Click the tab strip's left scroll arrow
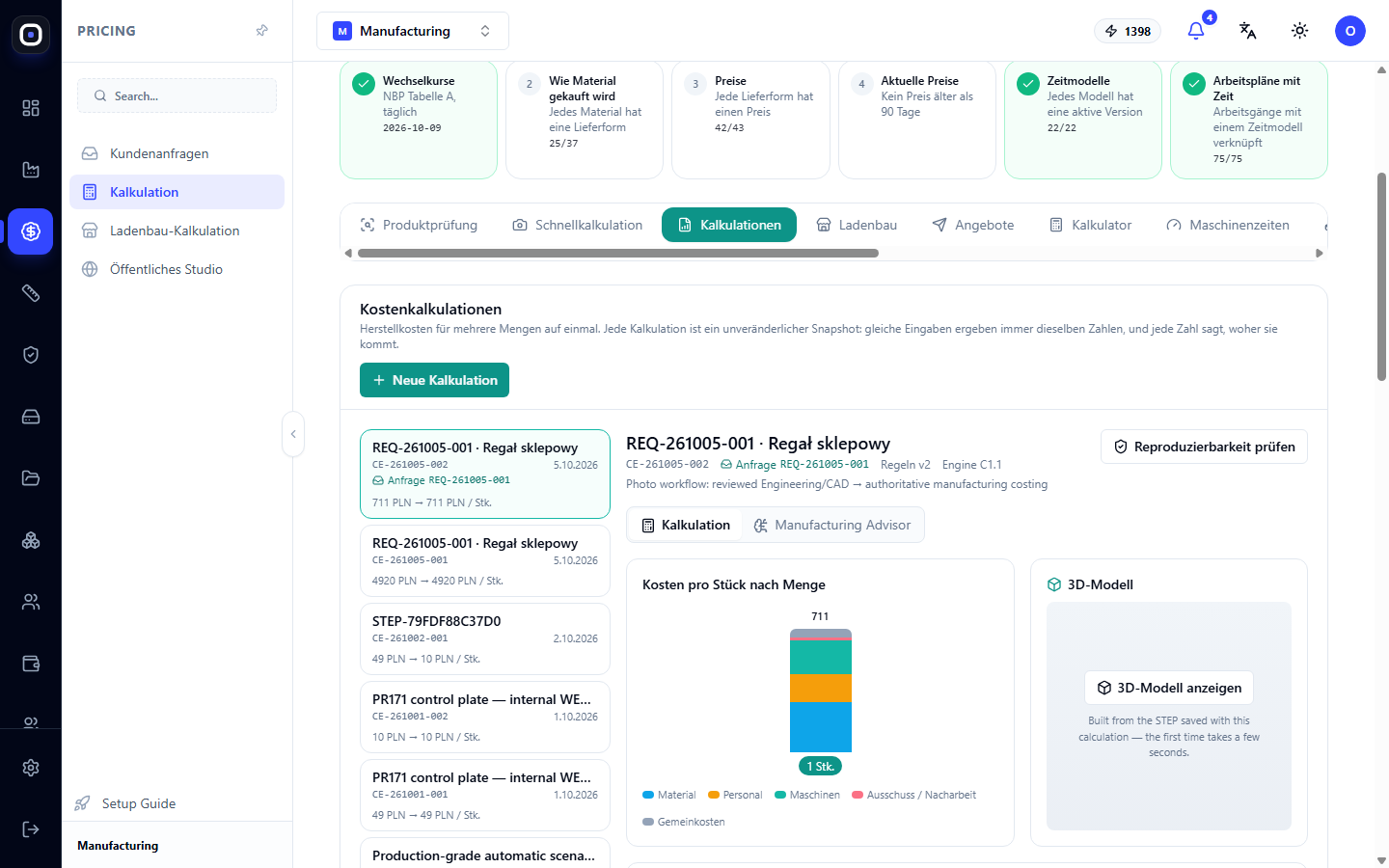 click(348, 254)
